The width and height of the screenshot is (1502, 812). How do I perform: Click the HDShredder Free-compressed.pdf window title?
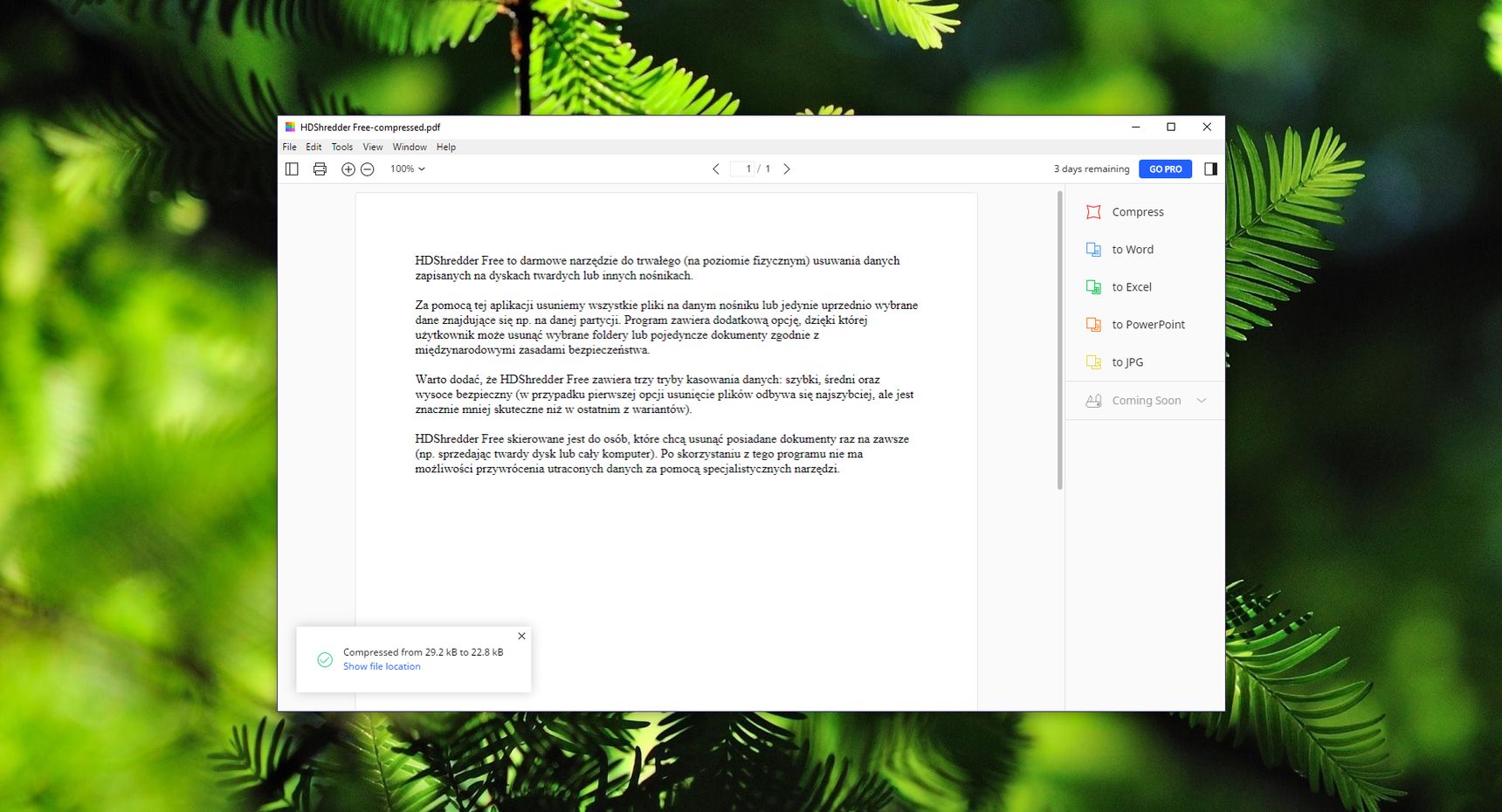pos(370,127)
